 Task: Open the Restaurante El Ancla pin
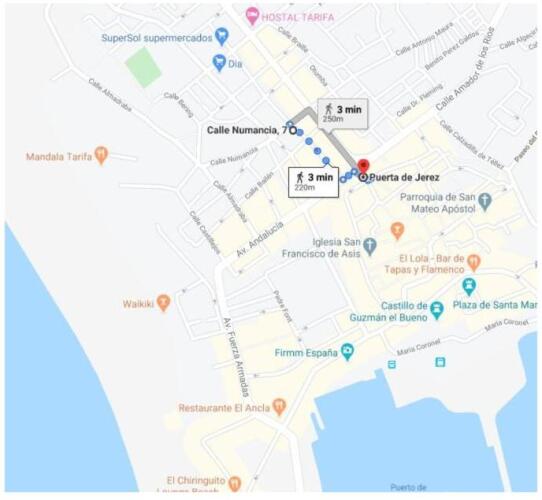tap(279, 406)
